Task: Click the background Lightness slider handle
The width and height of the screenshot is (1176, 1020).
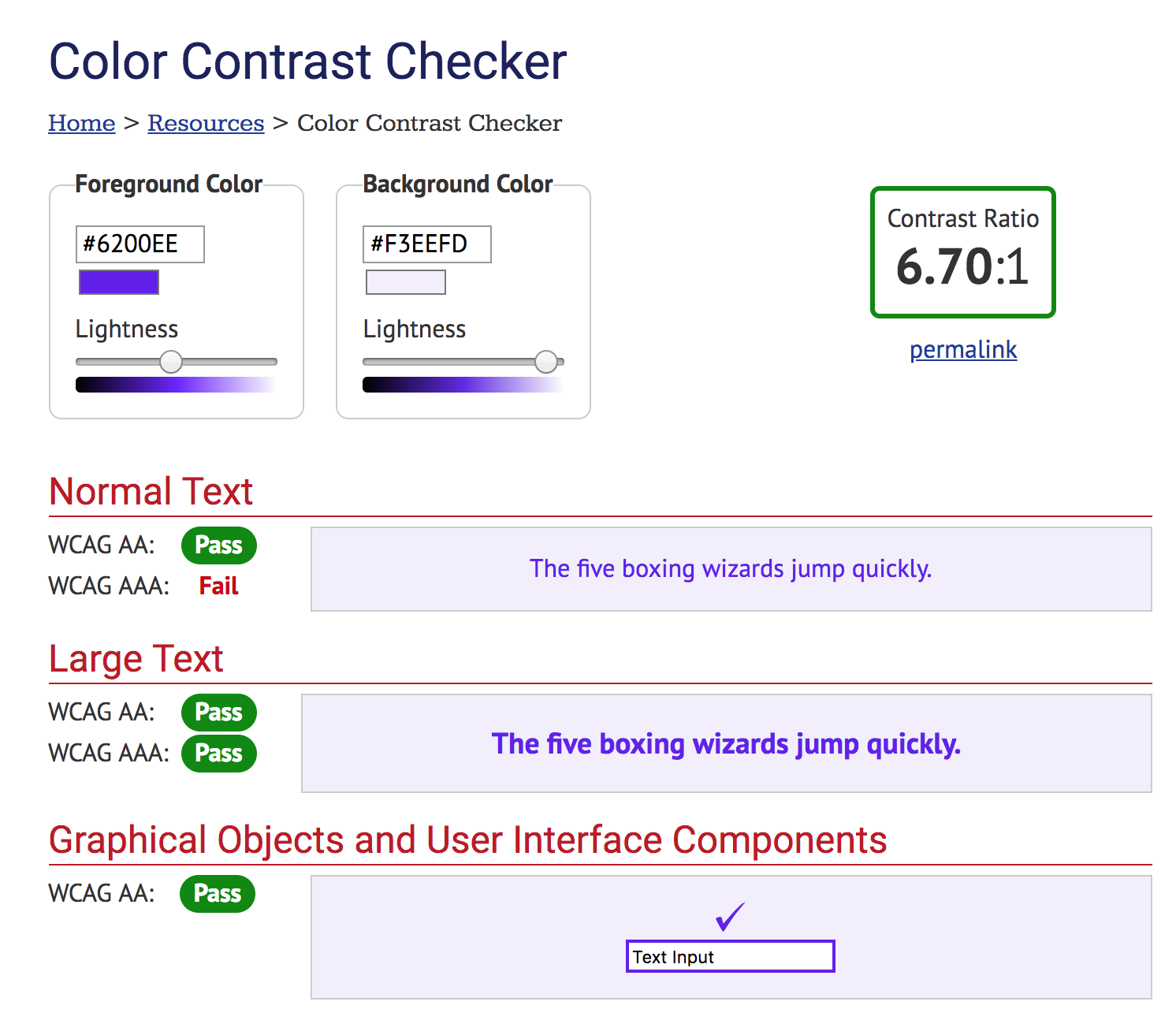Action: pyautogui.click(x=547, y=362)
